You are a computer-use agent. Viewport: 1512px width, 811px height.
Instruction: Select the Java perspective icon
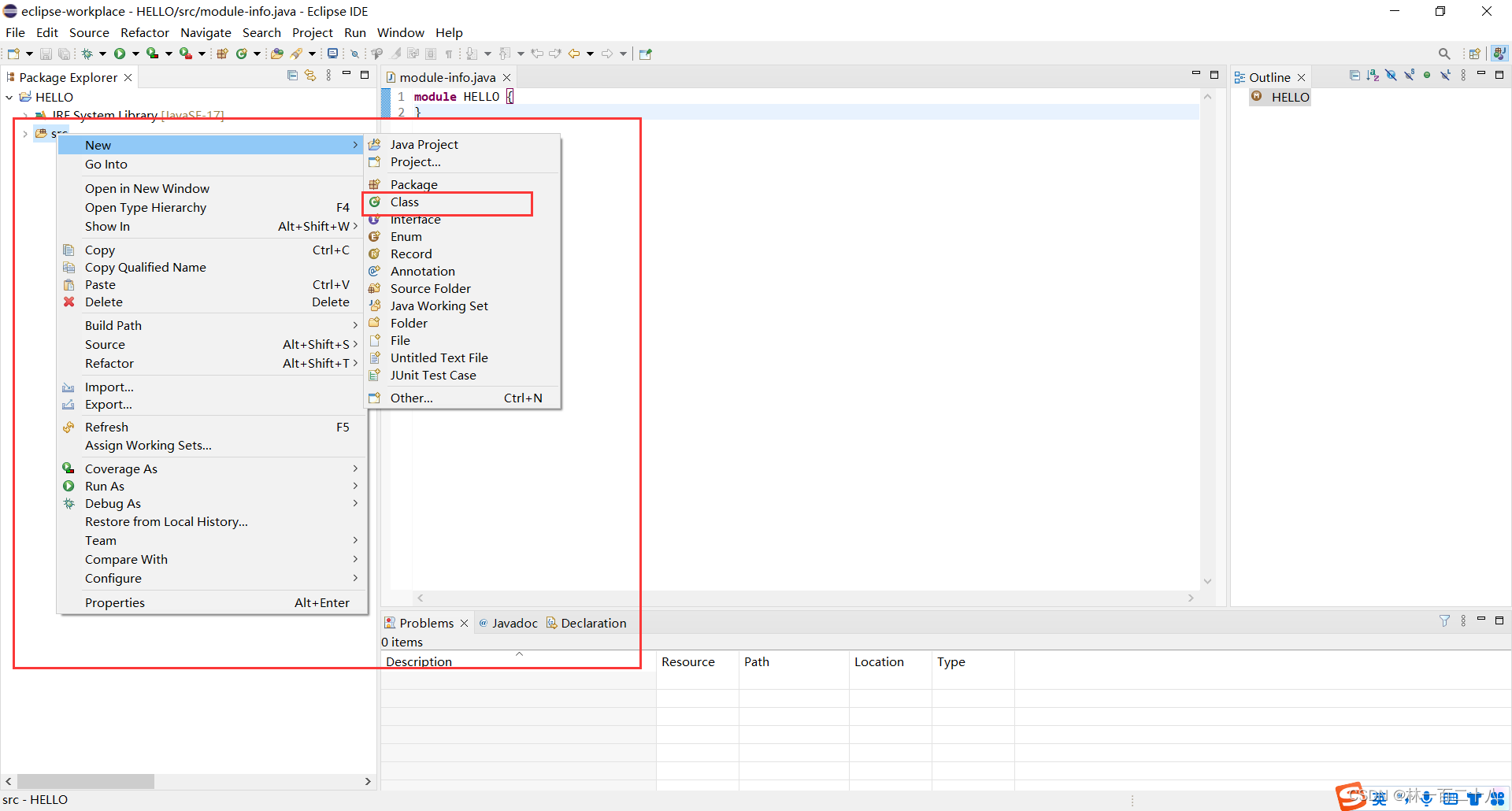click(1499, 54)
